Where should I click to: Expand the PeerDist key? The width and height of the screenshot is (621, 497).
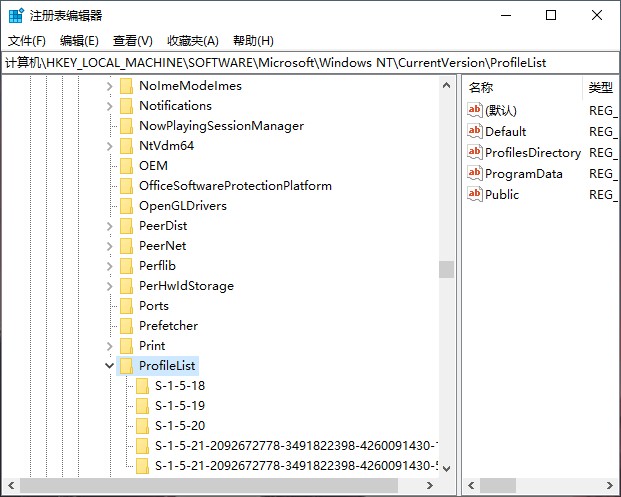(110, 226)
